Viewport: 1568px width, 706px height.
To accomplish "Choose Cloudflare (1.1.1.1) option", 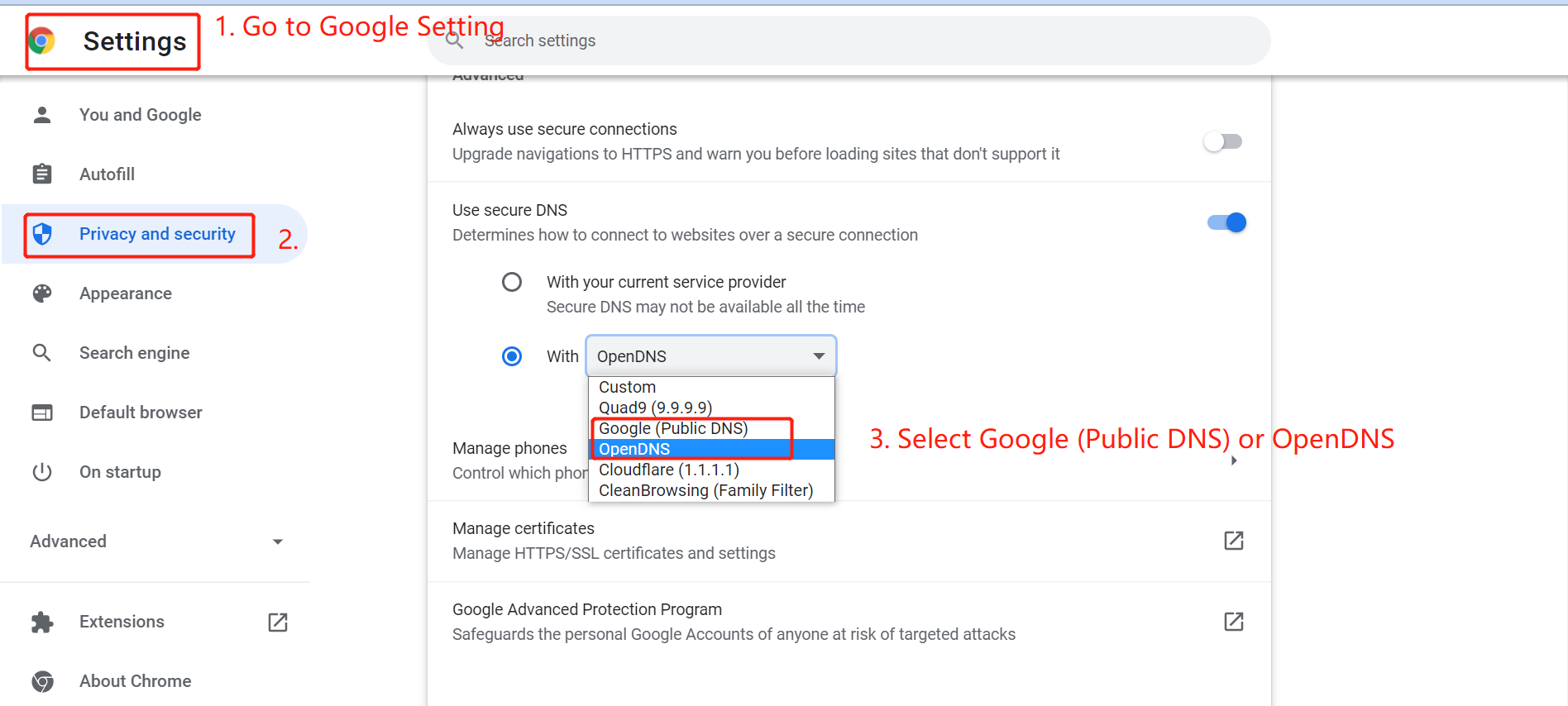I will click(668, 470).
